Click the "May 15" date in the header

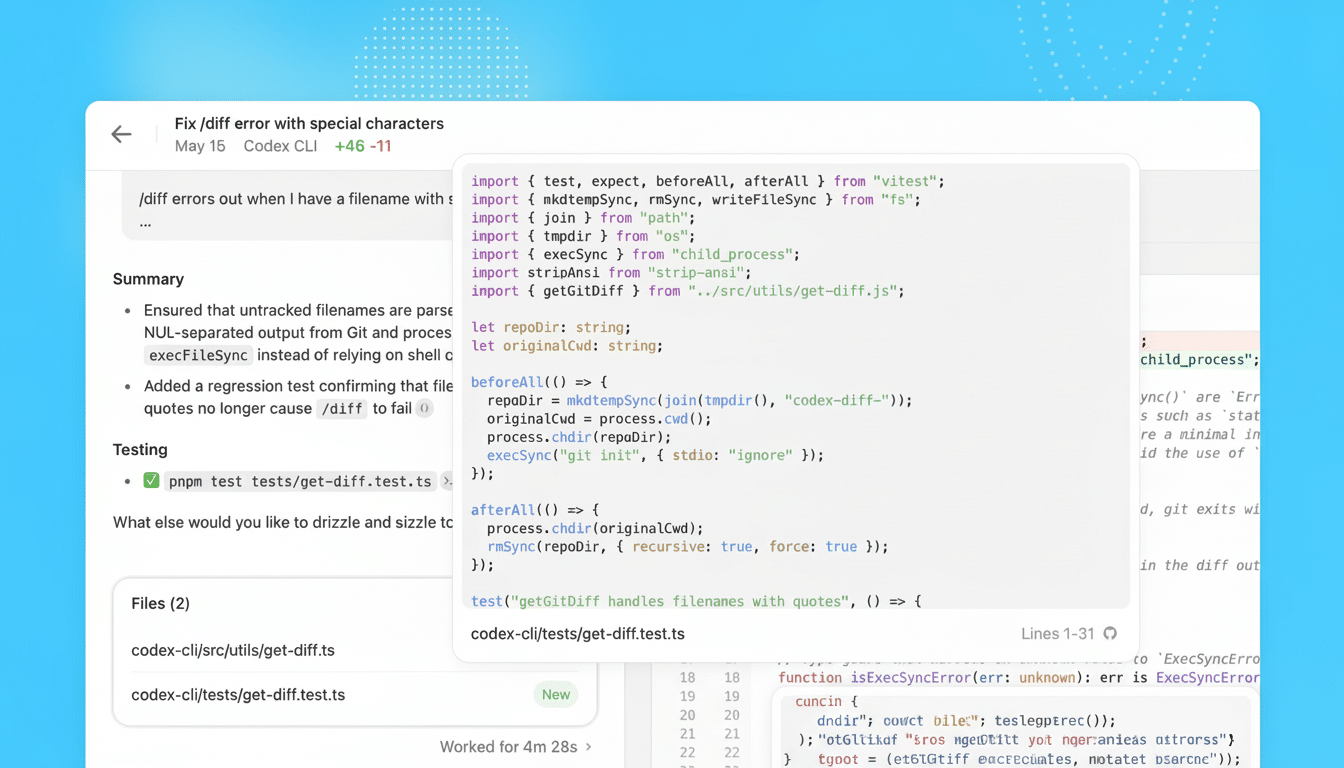[200, 146]
